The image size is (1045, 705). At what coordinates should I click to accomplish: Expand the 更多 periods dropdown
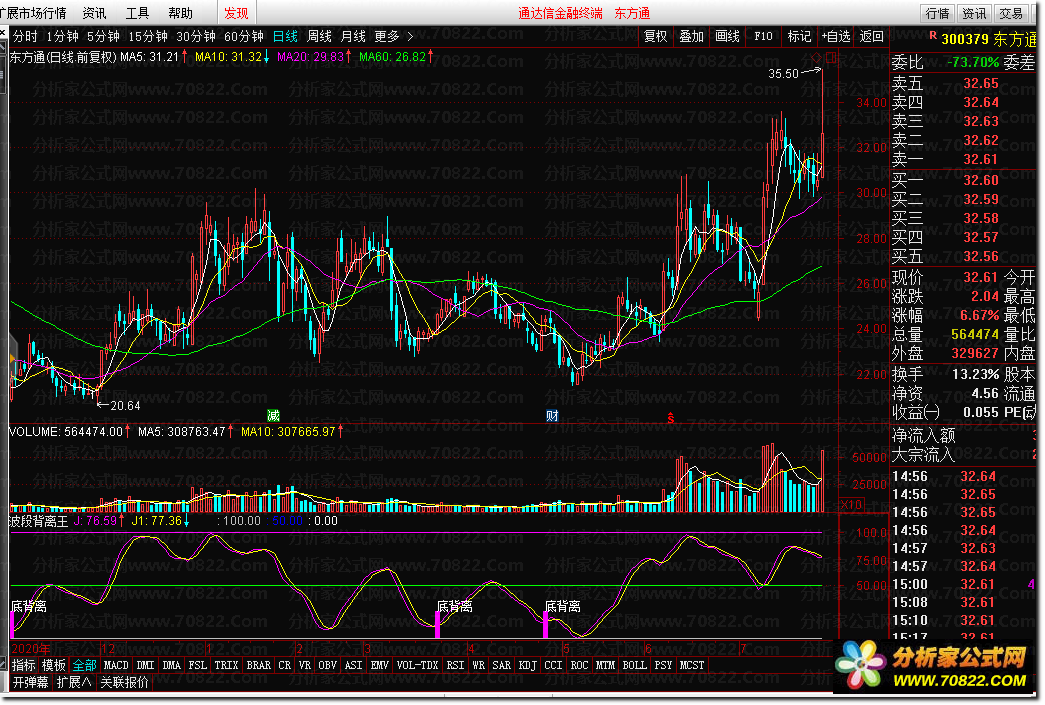393,37
